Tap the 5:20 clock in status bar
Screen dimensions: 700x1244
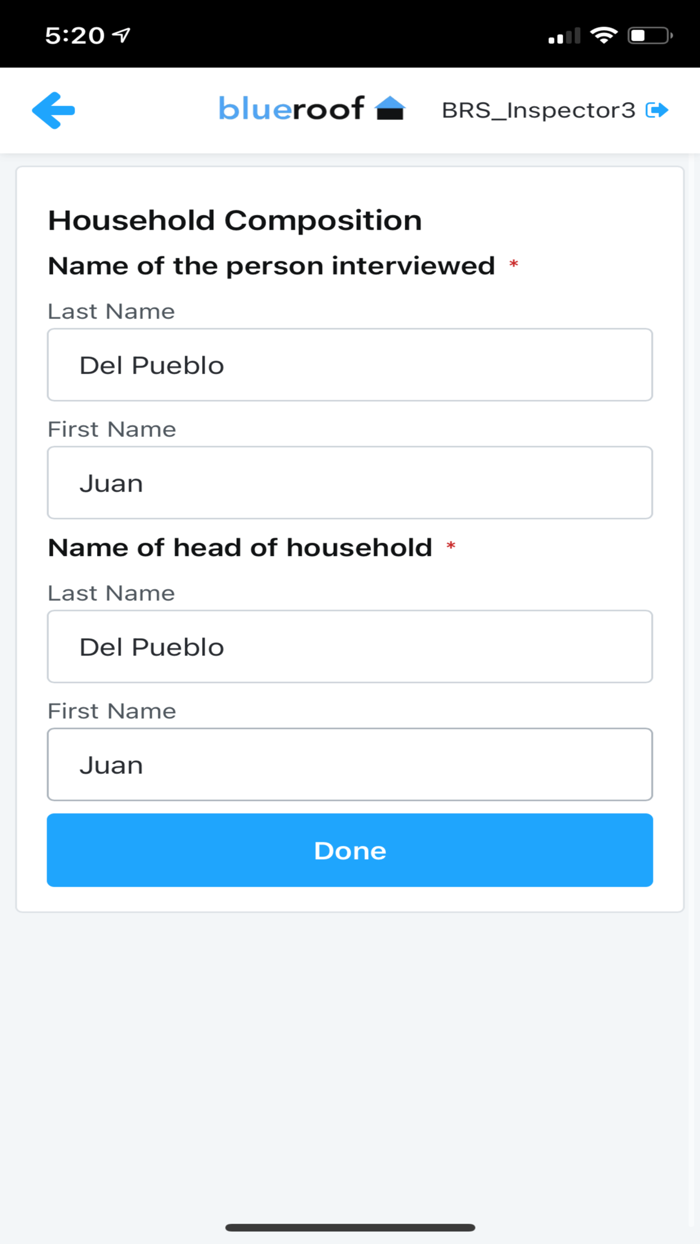(x=75, y=35)
